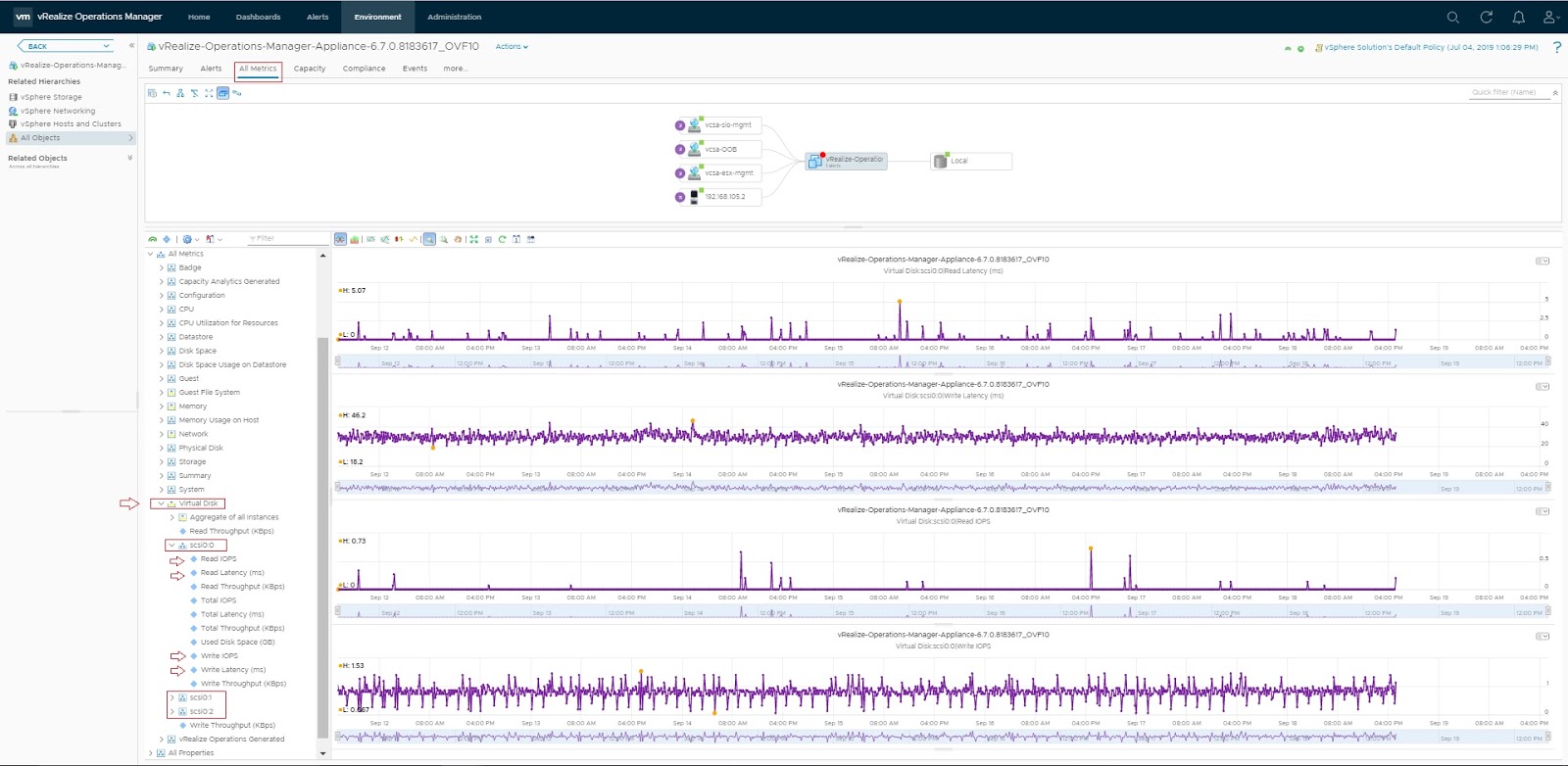Open vSphere Hosts and Clusters hierarchy
The image size is (1568, 766).
(x=71, y=124)
